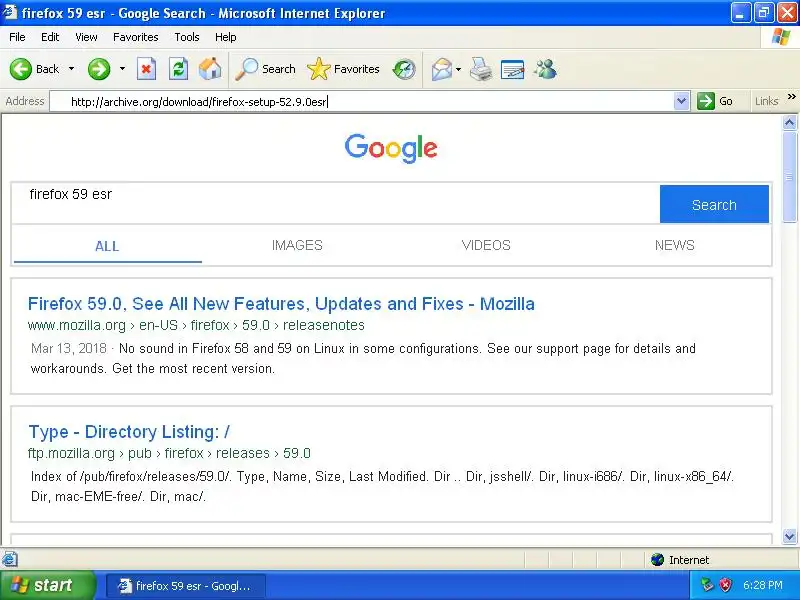Open the Help menu
This screenshot has width=800, height=600.
[226, 37]
